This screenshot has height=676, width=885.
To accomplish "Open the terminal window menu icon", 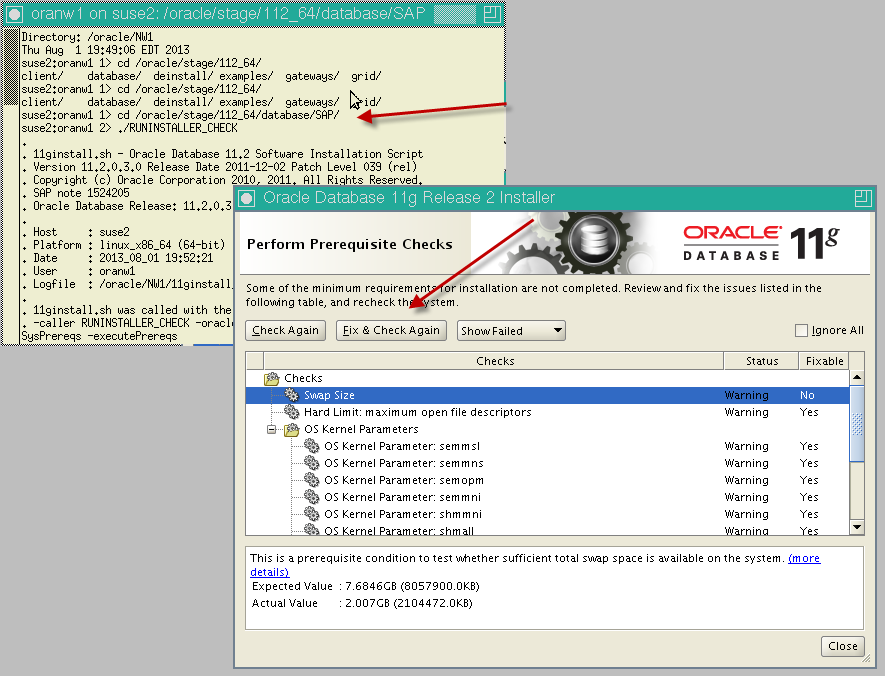I will (x=15, y=14).
